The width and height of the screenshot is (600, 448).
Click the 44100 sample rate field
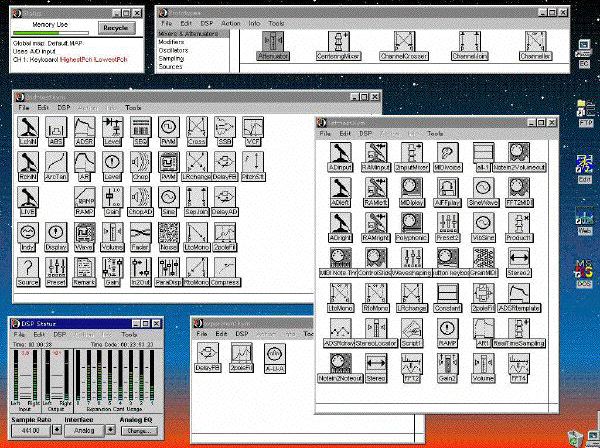31,431
